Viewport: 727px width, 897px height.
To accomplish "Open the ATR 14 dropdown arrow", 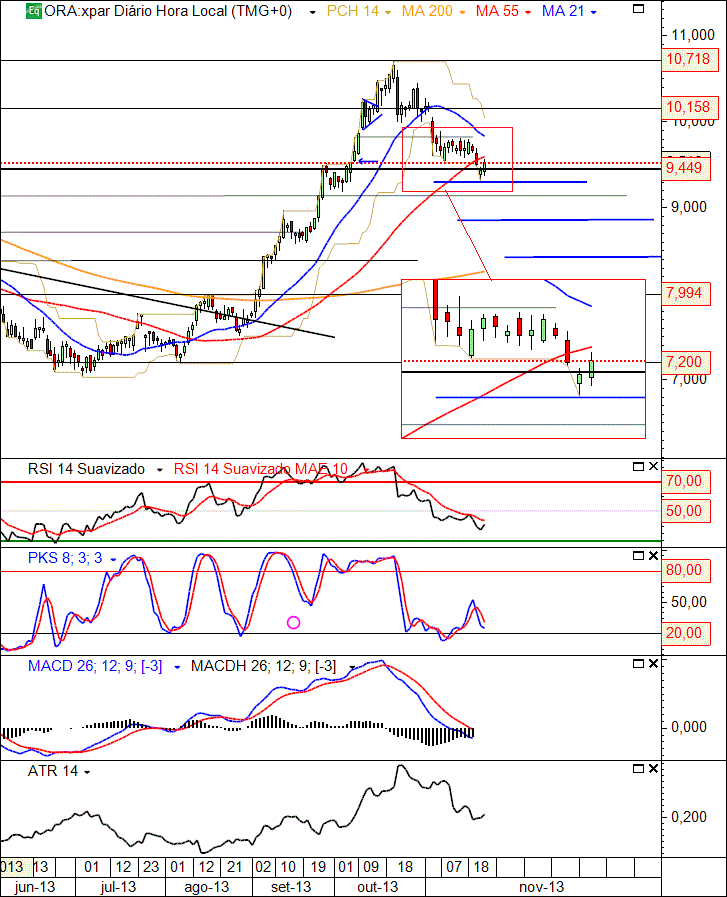I will click(x=87, y=772).
